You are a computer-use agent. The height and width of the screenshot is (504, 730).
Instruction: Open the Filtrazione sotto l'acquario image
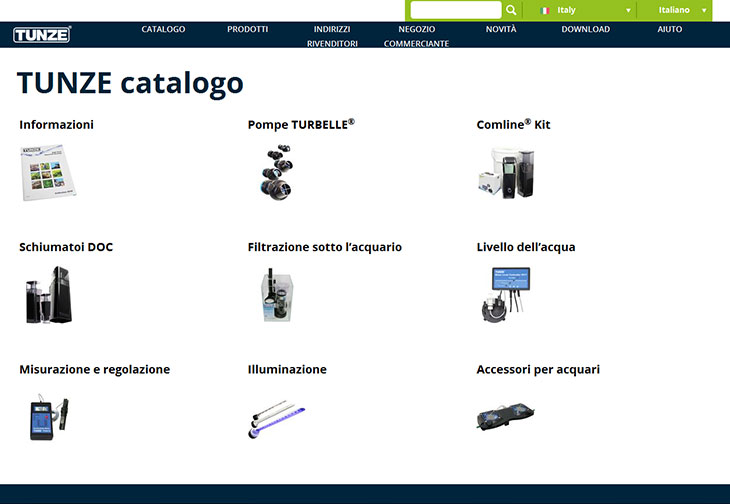277,295
